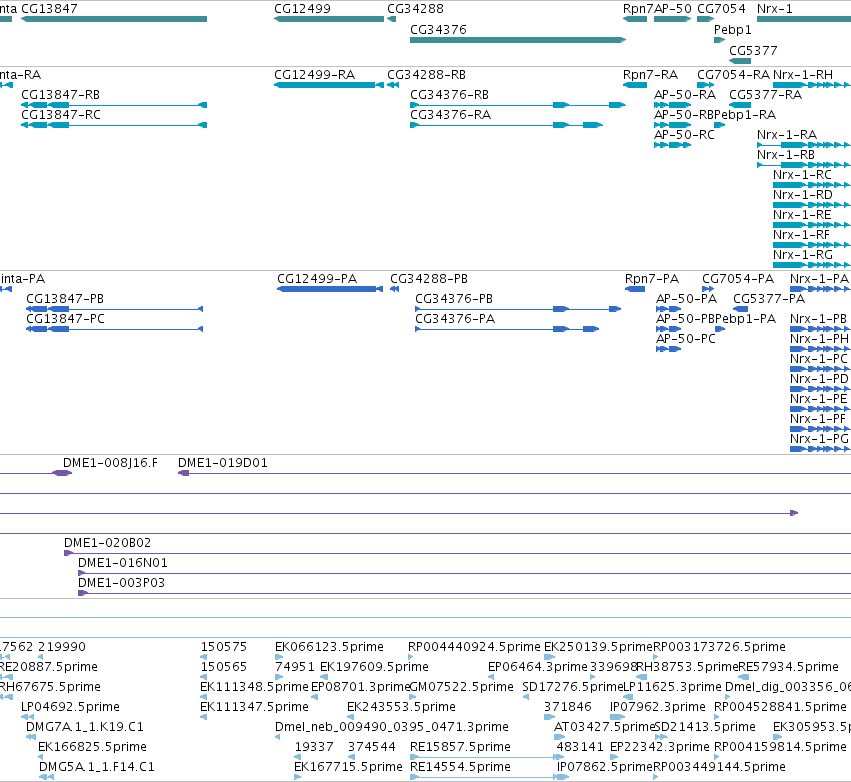
Task: Click the CG5377-RA transcript label
Action: (765, 94)
